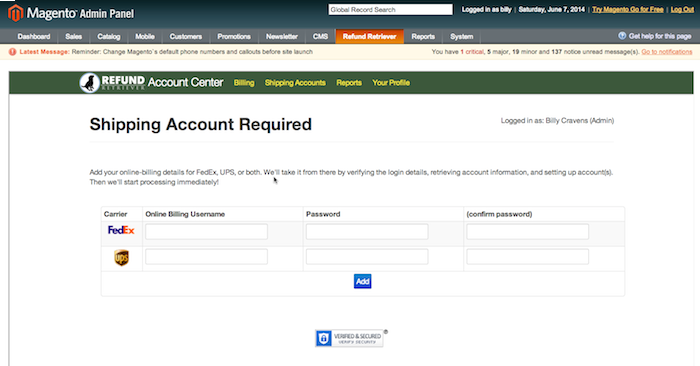700x366 pixels.
Task: Click the 'Logged in as billy' header text
Action: pyautogui.click(x=486, y=9)
